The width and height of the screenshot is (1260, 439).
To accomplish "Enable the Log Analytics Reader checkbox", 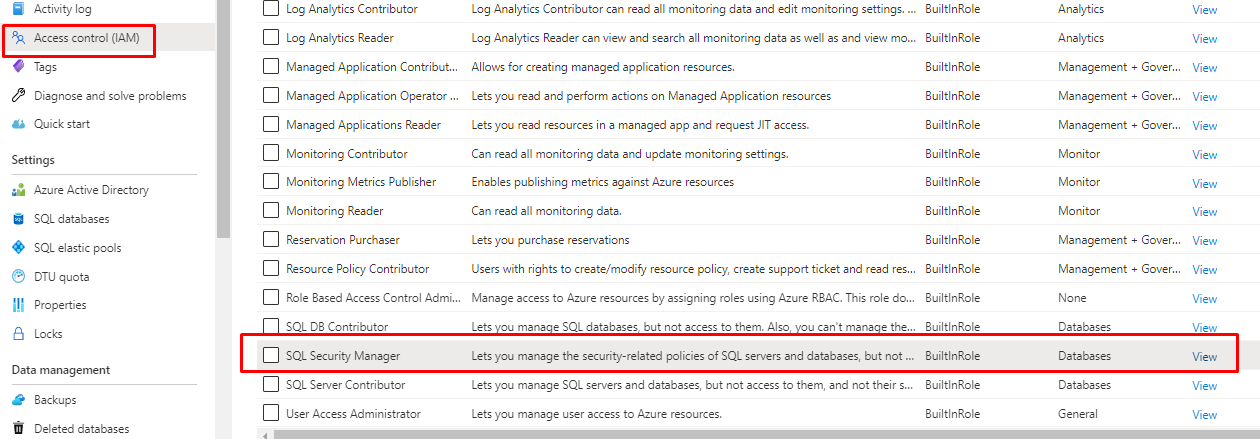I will pos(270,38).
